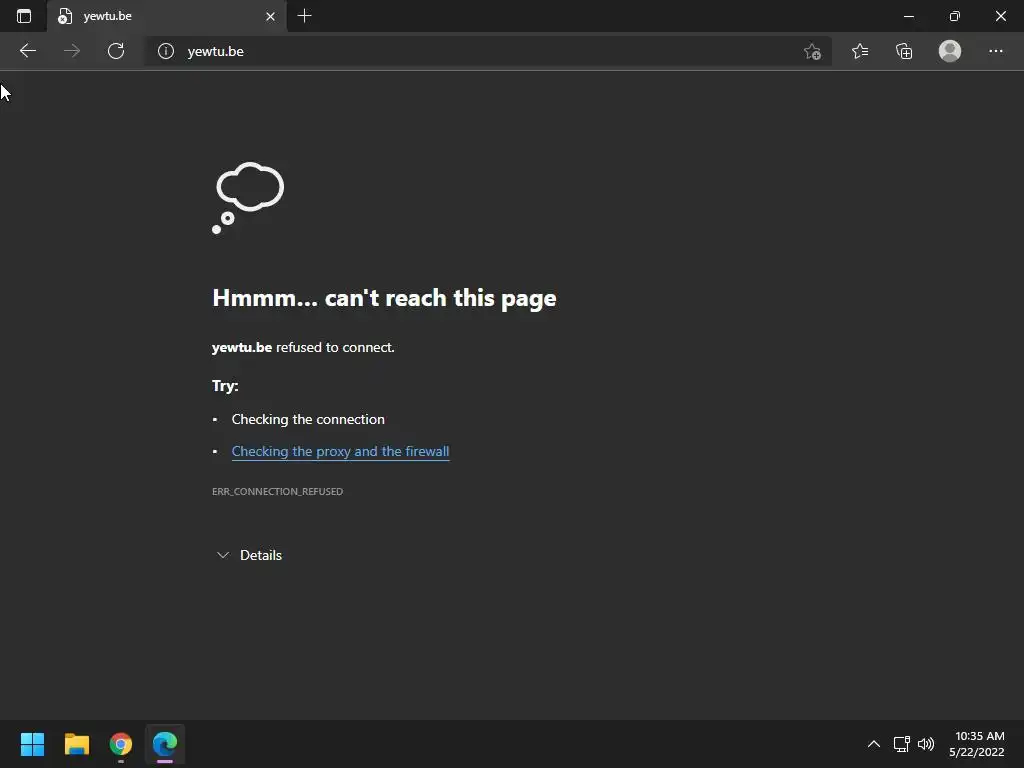Expand the Details section
Viewport: 1024px width, 768px height.
[x=249, y=555]
